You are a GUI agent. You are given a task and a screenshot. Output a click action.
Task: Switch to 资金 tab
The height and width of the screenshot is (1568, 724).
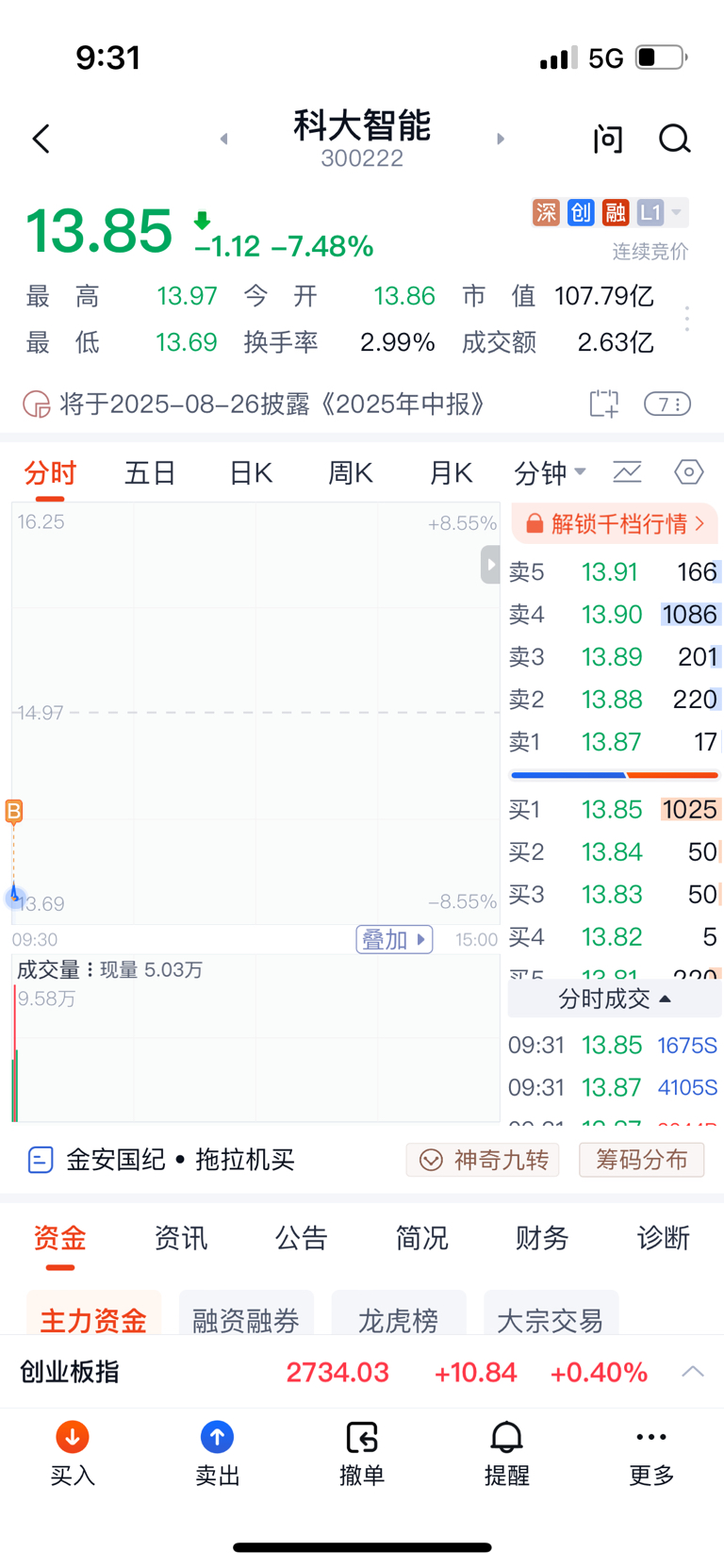coord(60,1238)
